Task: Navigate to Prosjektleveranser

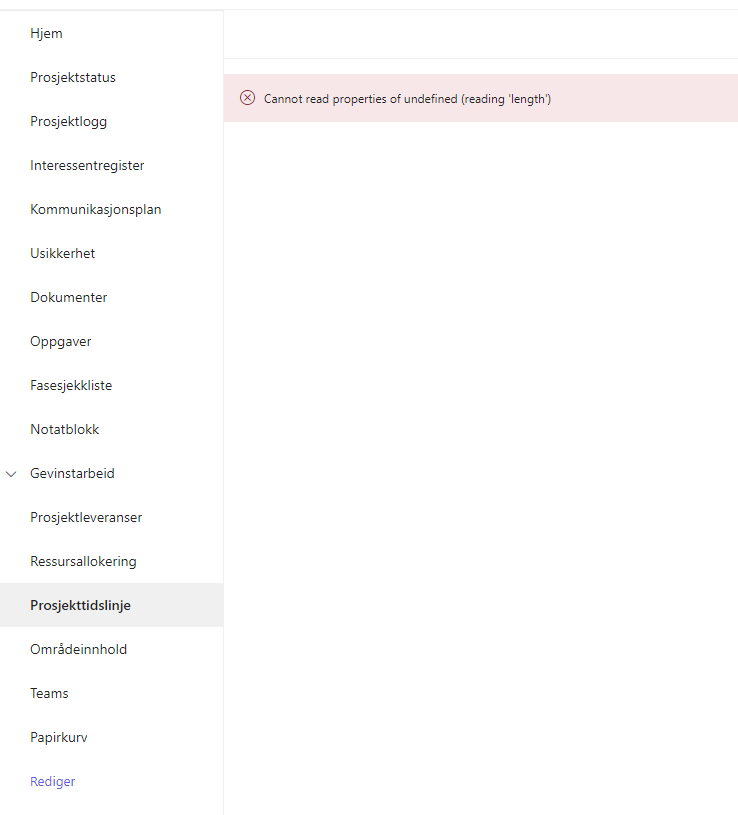Action: (84, 517)
